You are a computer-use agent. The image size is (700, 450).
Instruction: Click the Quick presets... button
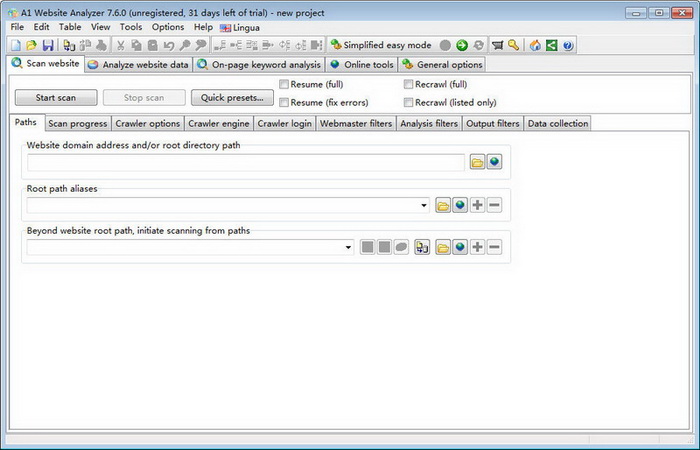coord(232,98)
